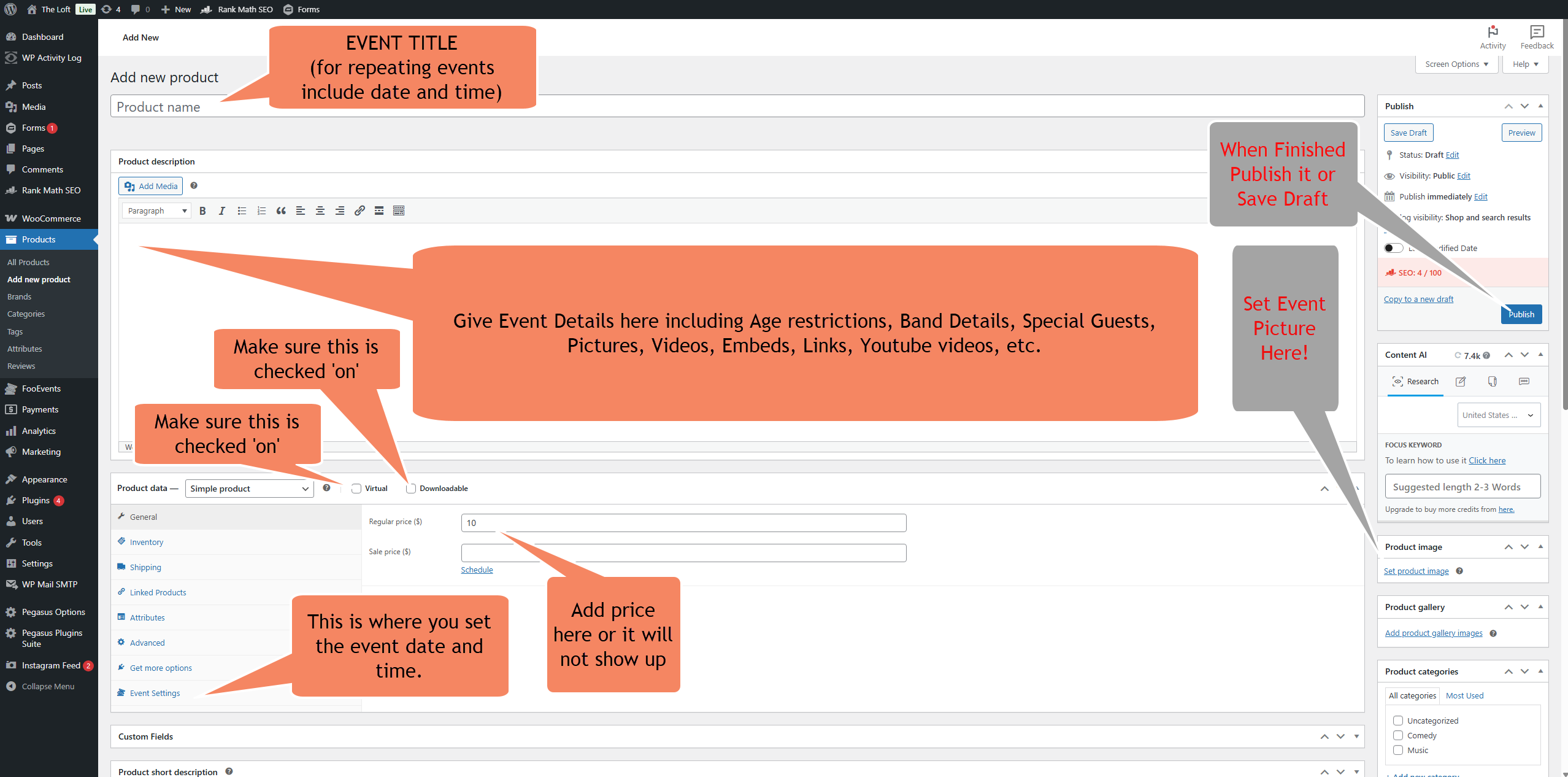Image resolution: width=1568 pixels, height=777 pixels.
Task: Click the Regular price field
Action: click(x=683, y=523)
